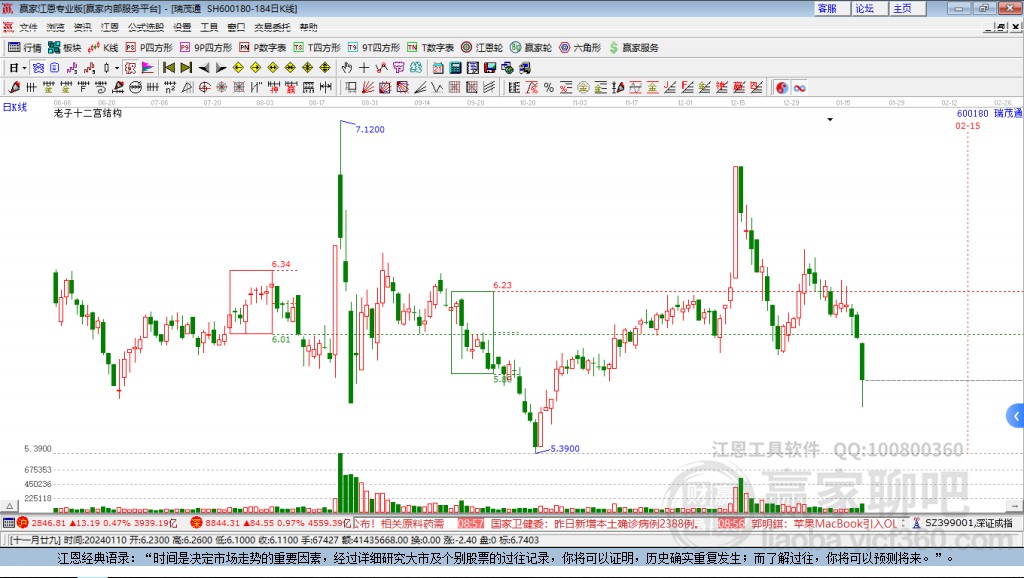1024x578 pixels.
Task: Open the 公式选股 menu
Action: tap(146, 27)
